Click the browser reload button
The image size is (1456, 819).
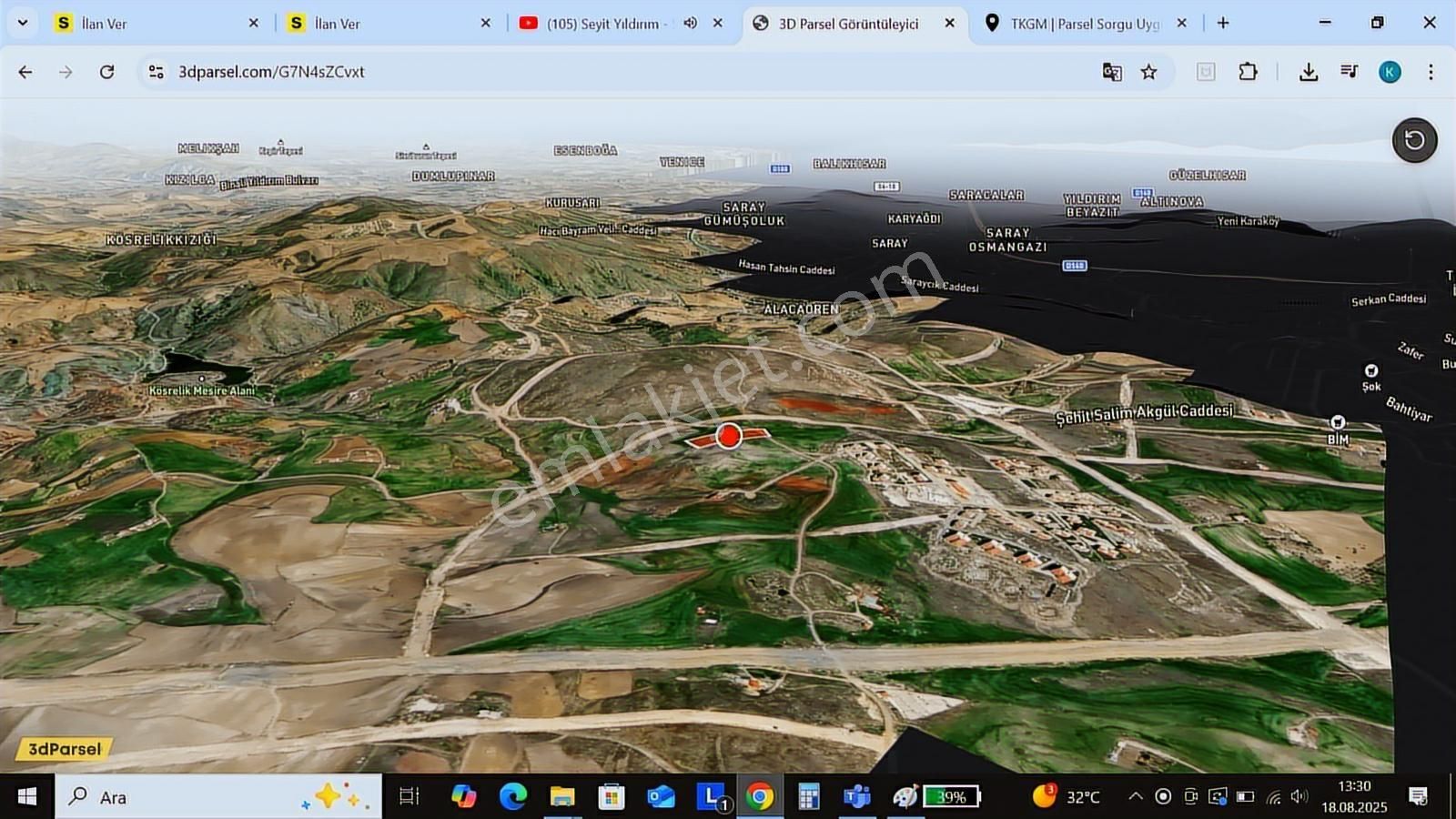108,71
